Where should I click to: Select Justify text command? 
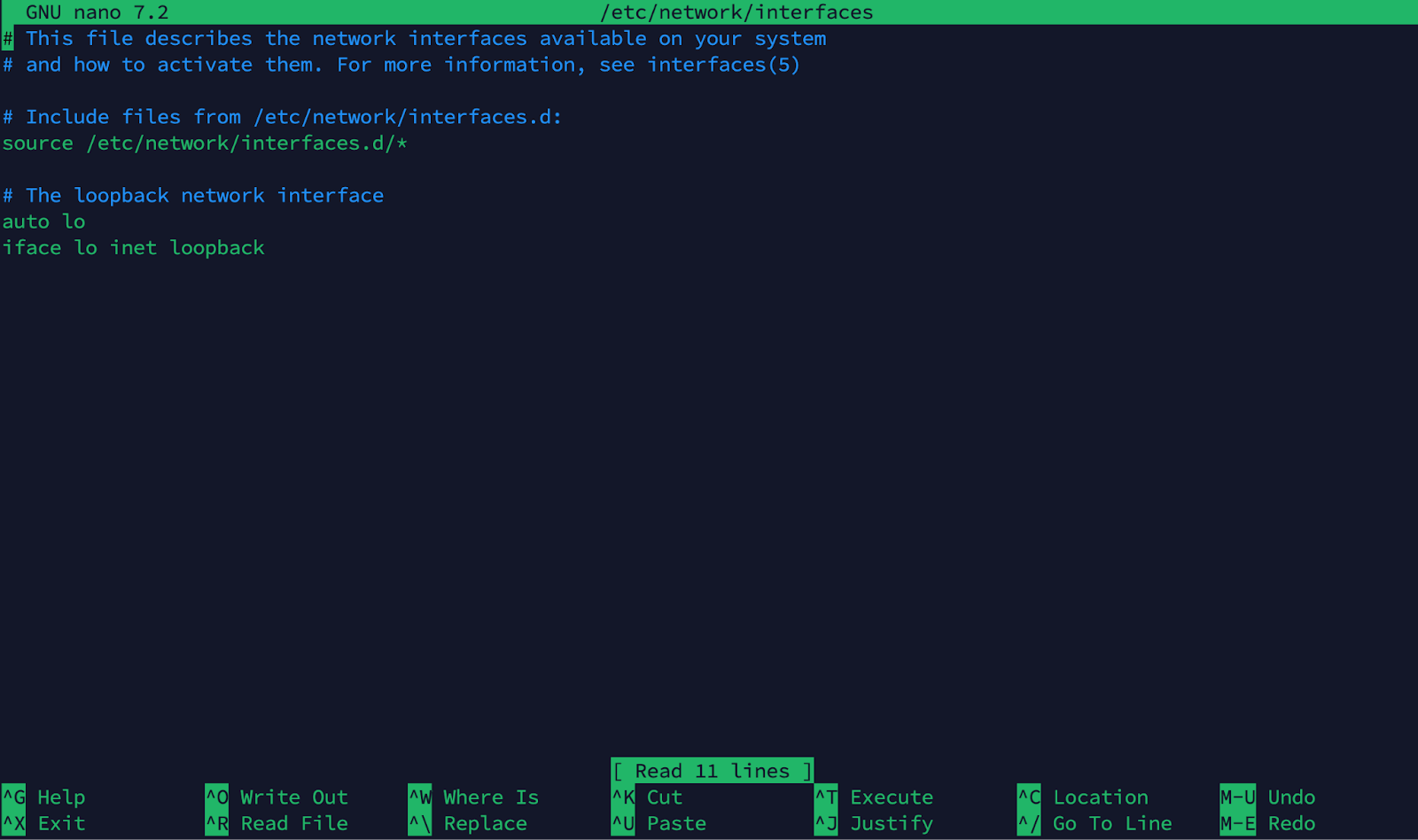pyautogui.click(x=891, y=823)
